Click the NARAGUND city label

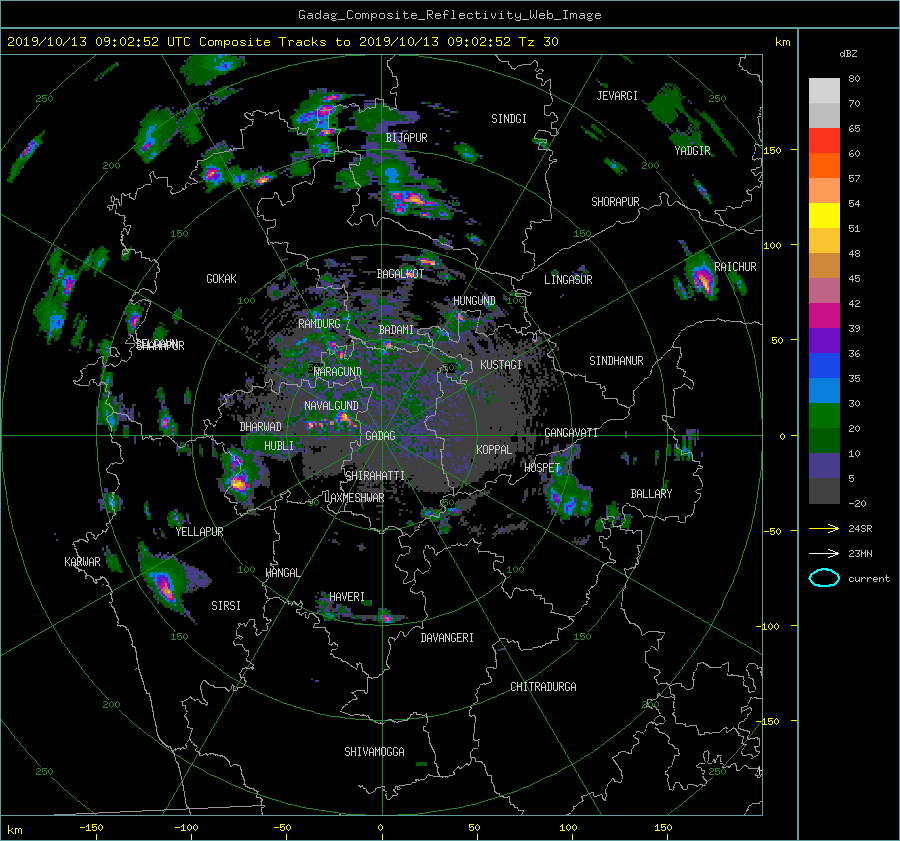[x=338, y=372]
